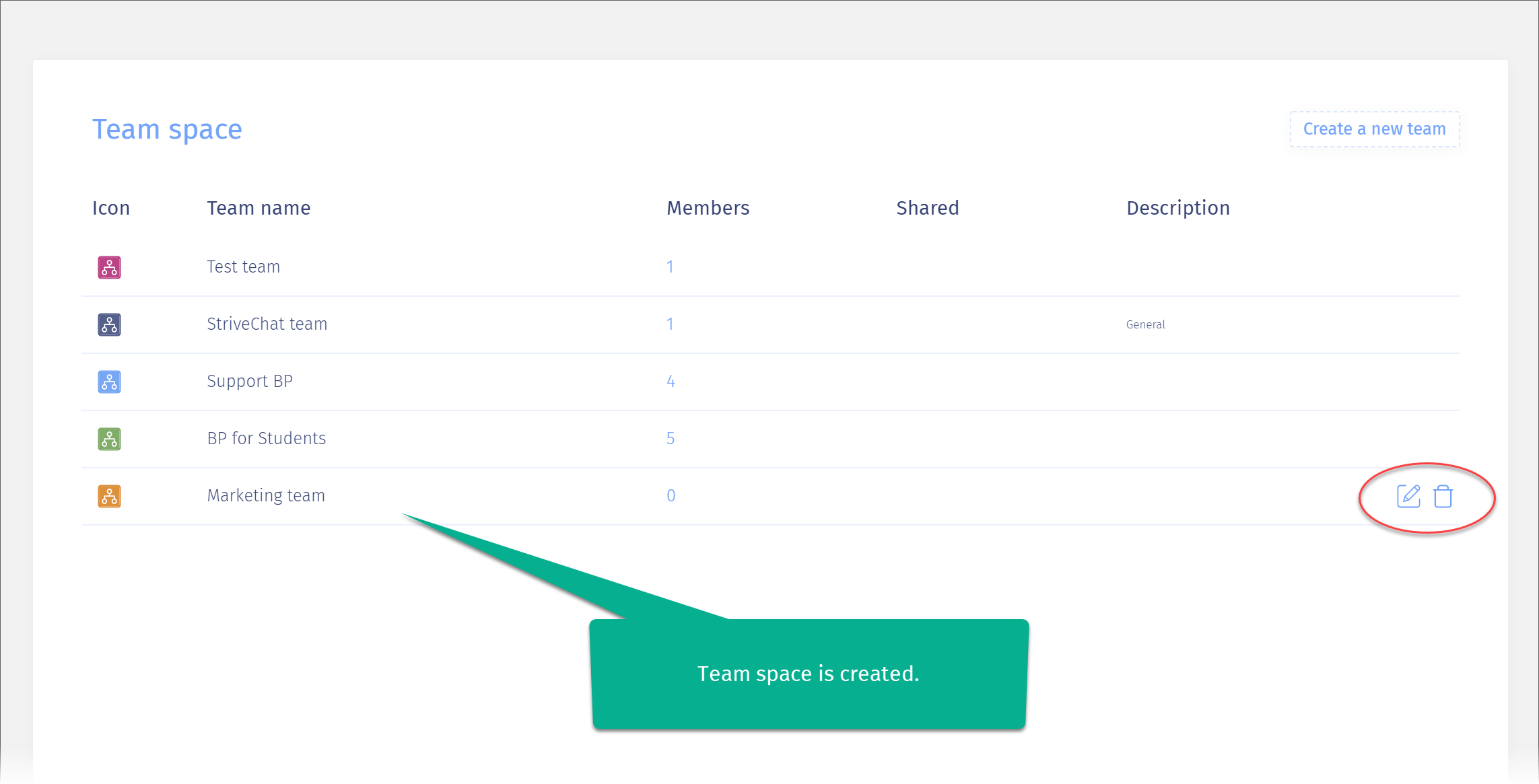The image size is (1539, 784).
Task: Click the Description column header
Action: [x=1177, y=208]
